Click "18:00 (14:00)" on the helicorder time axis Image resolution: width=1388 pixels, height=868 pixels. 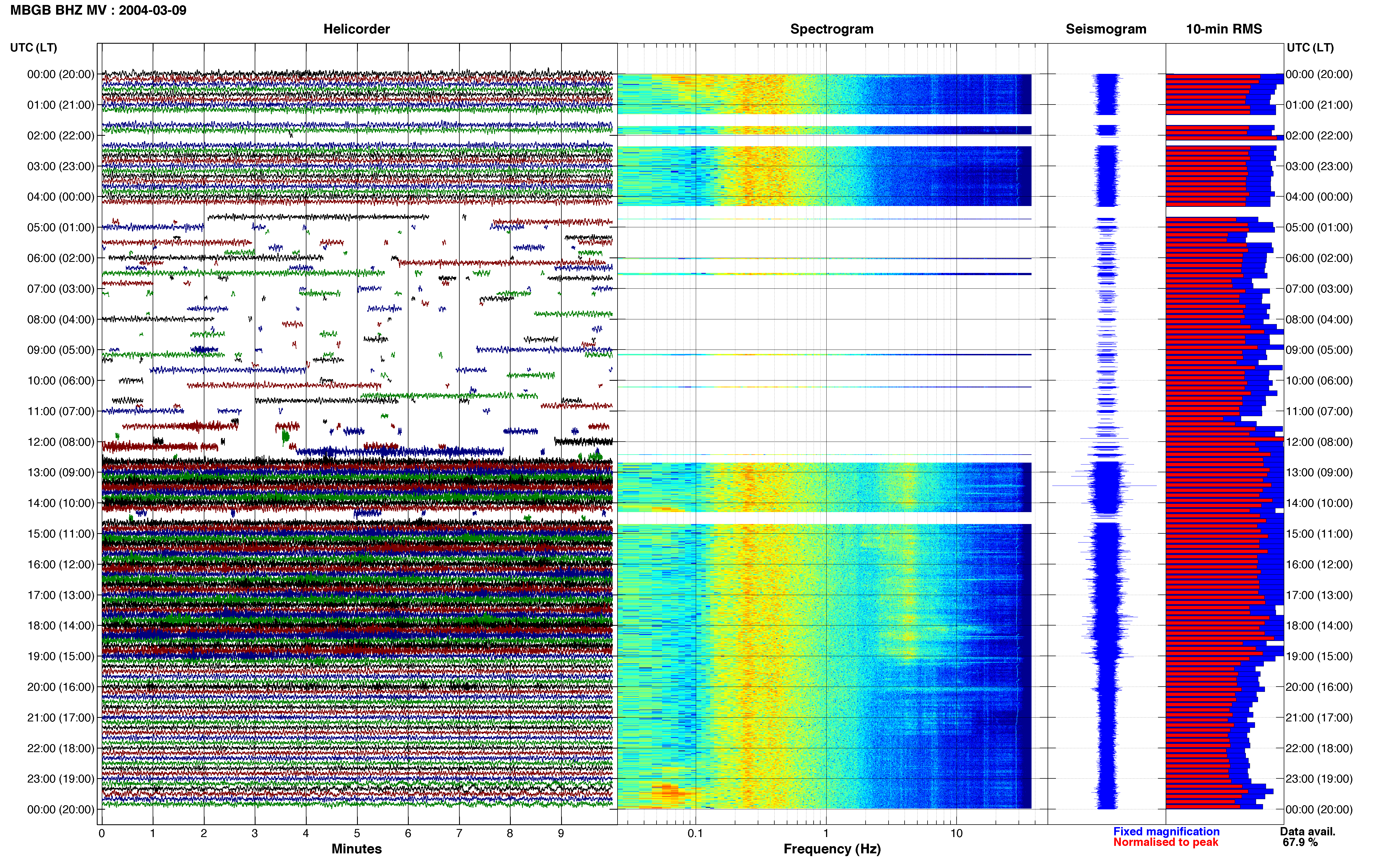point(61,625)
